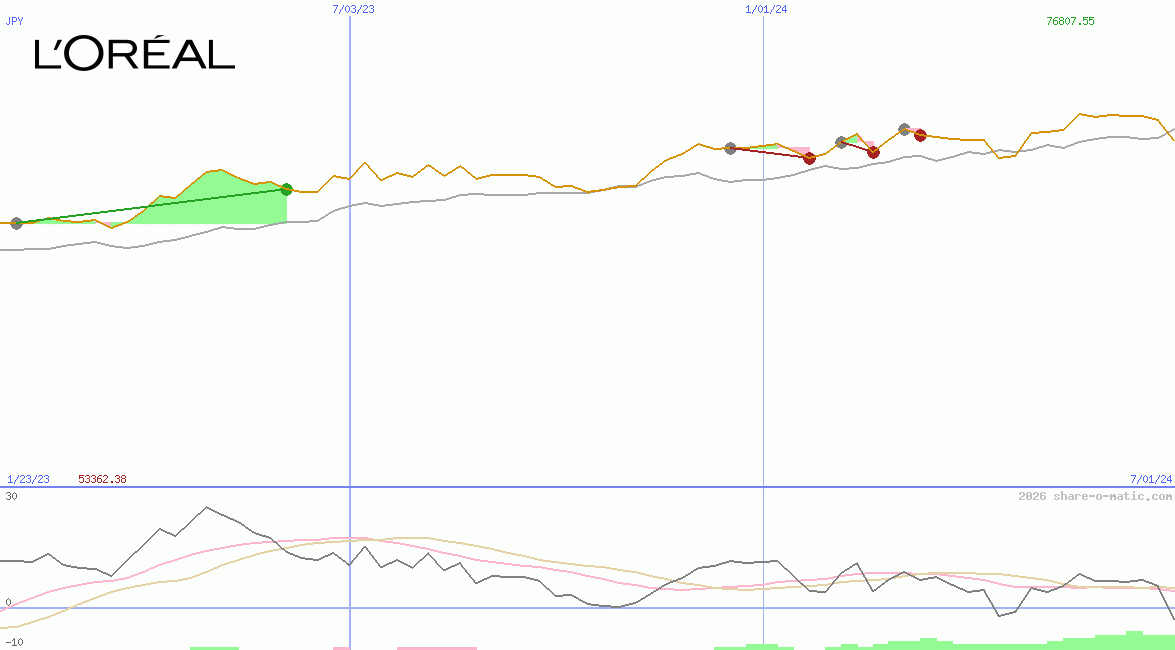The height and width of the screenshot is (650, 1175).
Task: Click the oscillator's 30 axis label
Action: [11, 496]
